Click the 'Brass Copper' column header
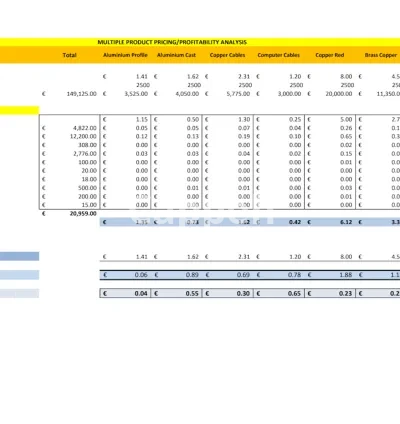Viewport: 400px width, 424px height. (x=381, y=55)
